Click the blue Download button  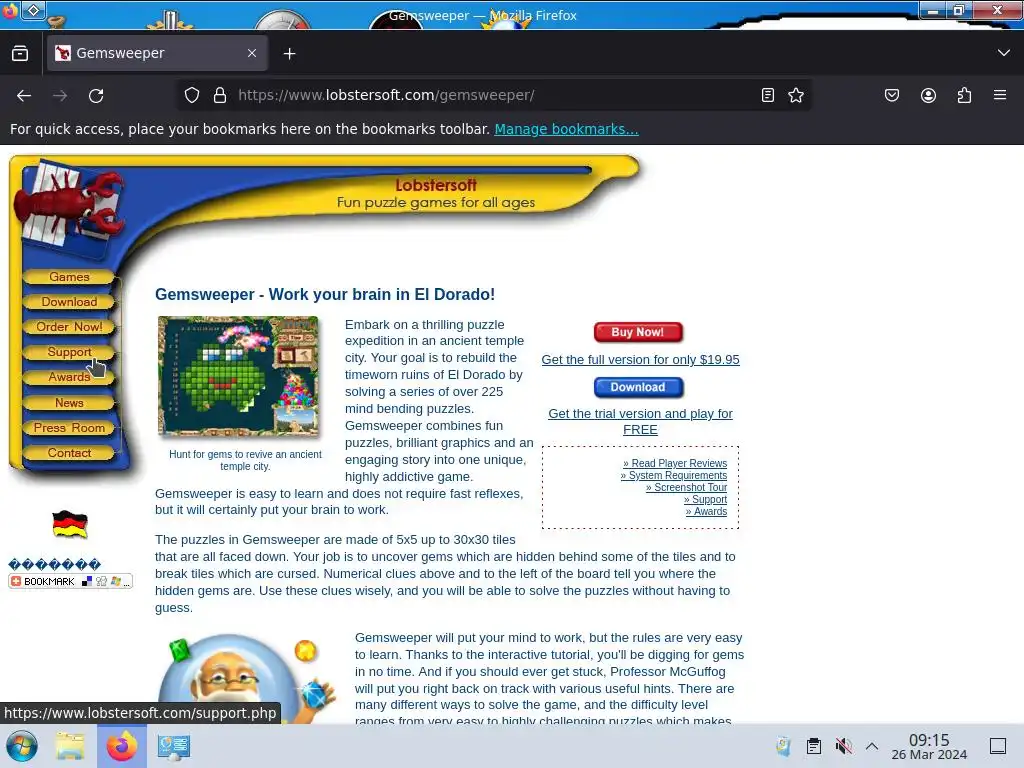coord(638,387)
